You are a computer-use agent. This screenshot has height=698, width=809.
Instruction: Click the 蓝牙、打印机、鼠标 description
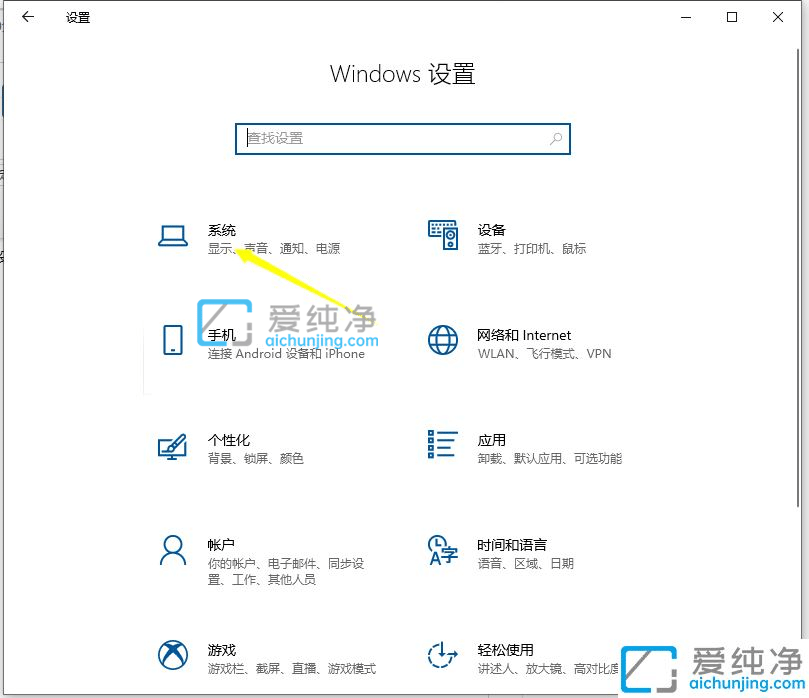pyautogui.click(x=532, y=249)
